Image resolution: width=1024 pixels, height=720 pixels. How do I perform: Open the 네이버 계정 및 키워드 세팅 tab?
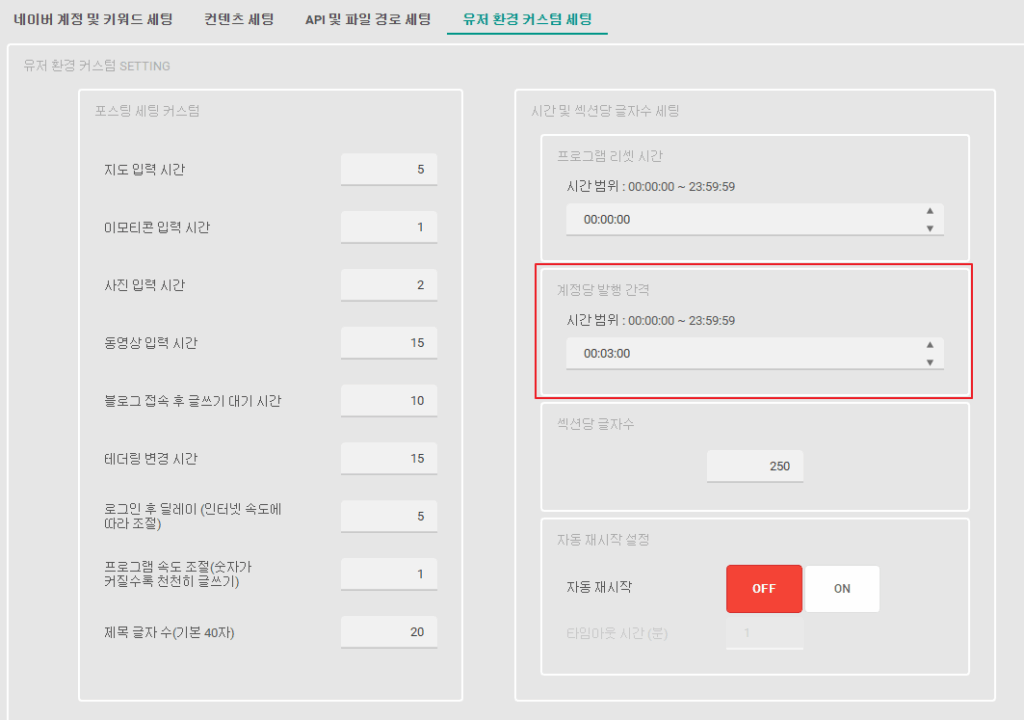point(93,19)
